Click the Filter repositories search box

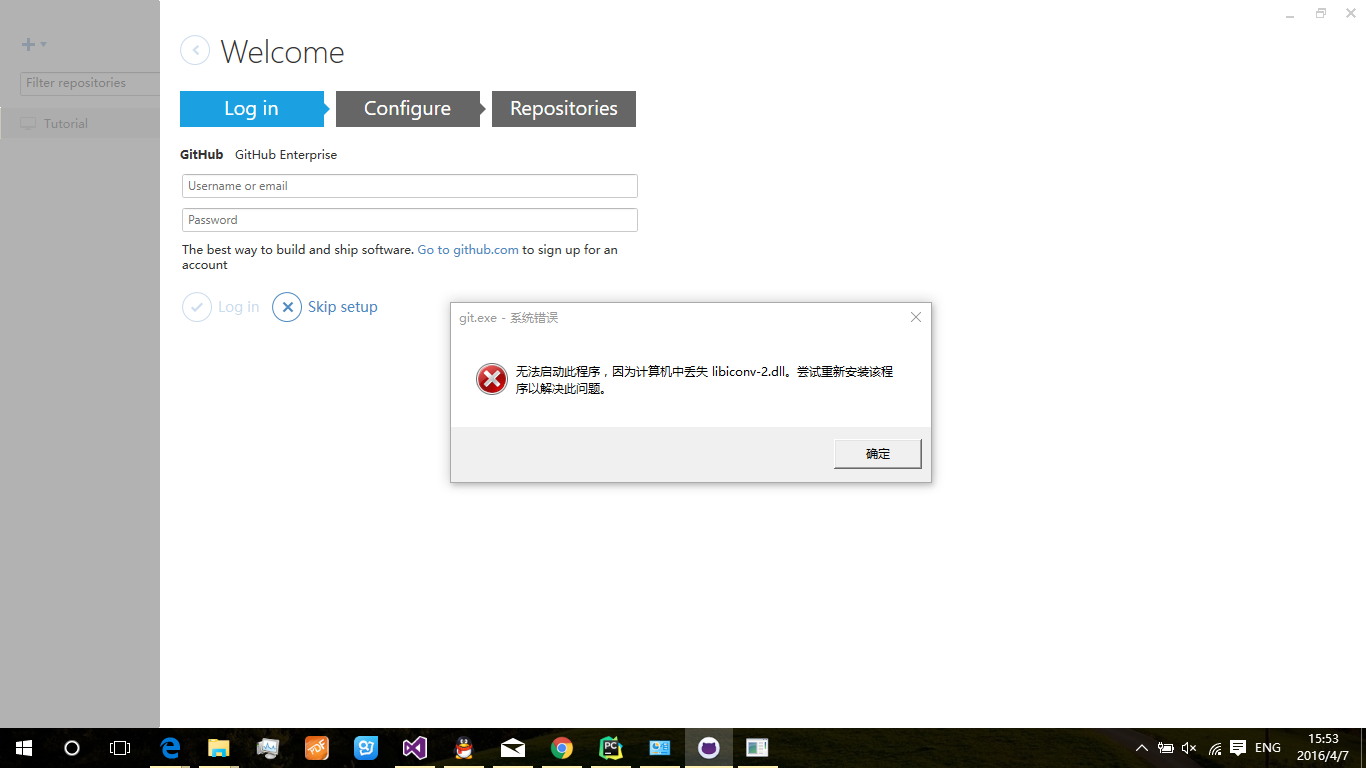click(90, 84)
